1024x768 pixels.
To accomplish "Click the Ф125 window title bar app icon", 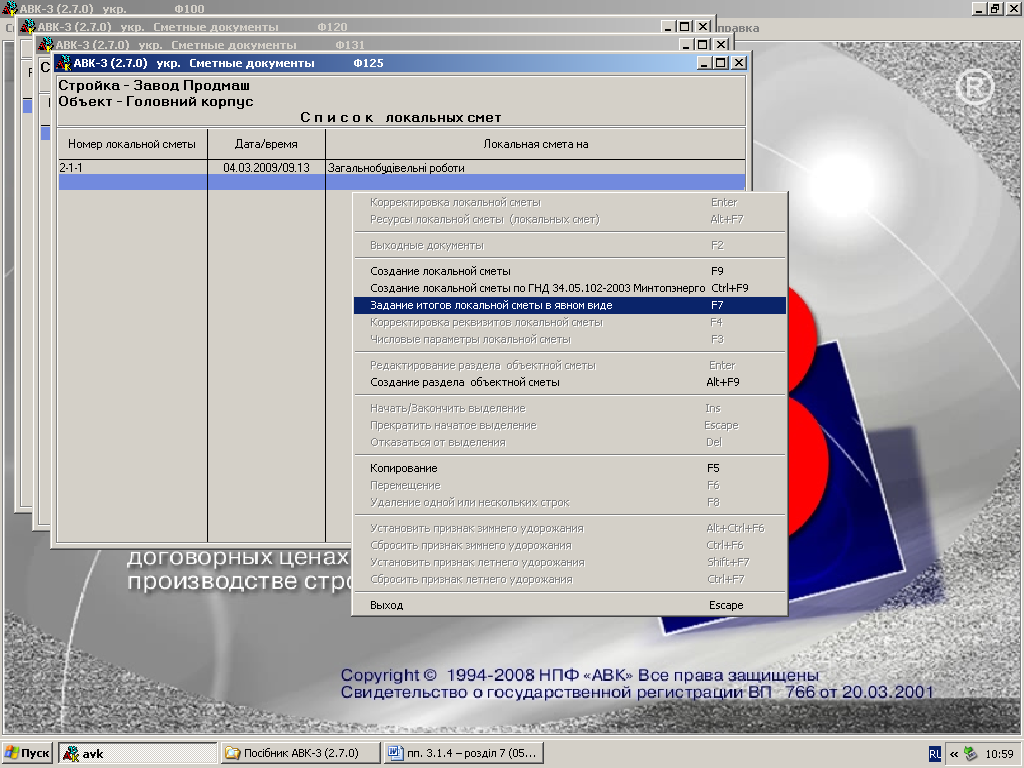I will 63,63.
